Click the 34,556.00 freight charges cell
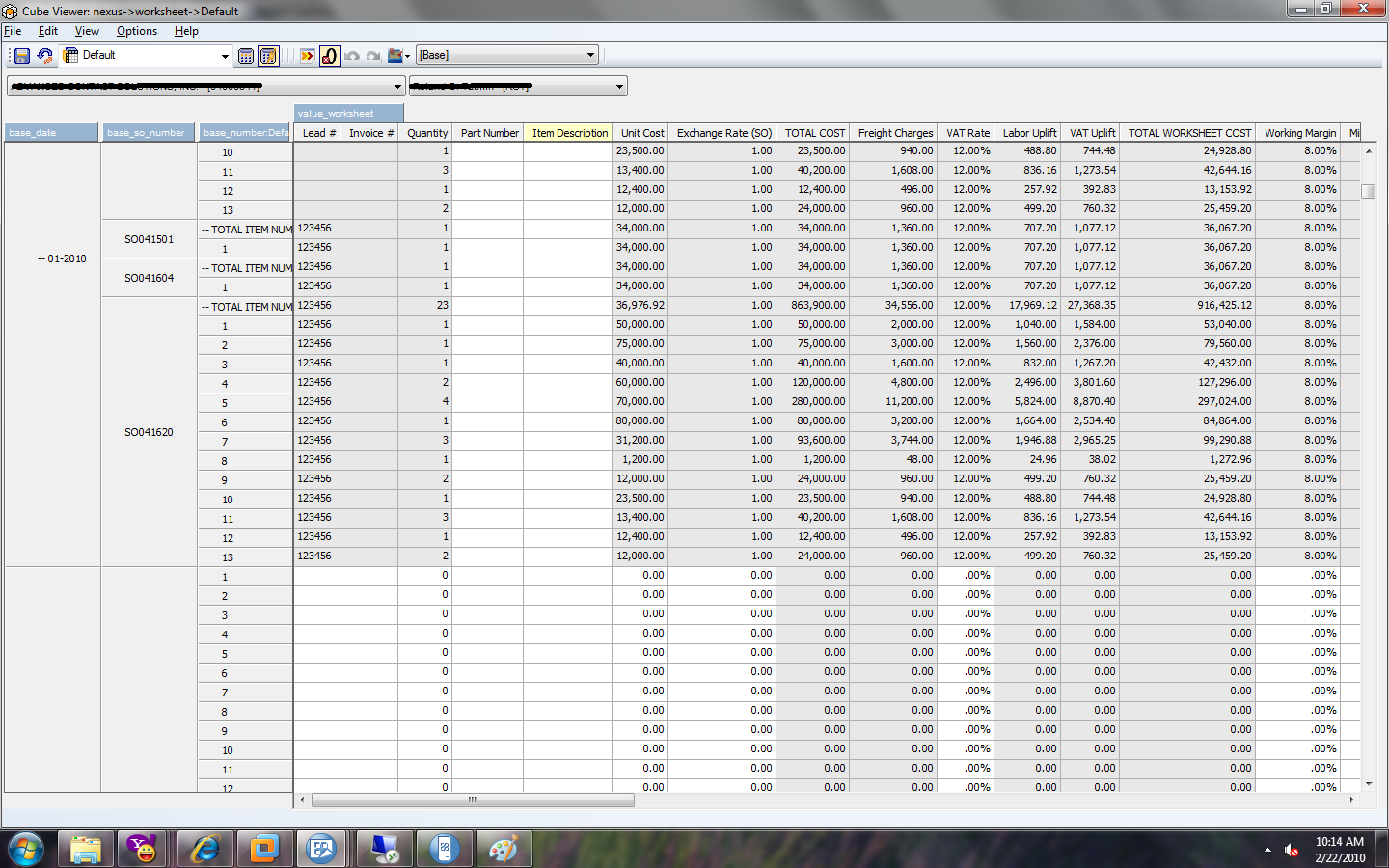1389x868 pixels. 894,305
